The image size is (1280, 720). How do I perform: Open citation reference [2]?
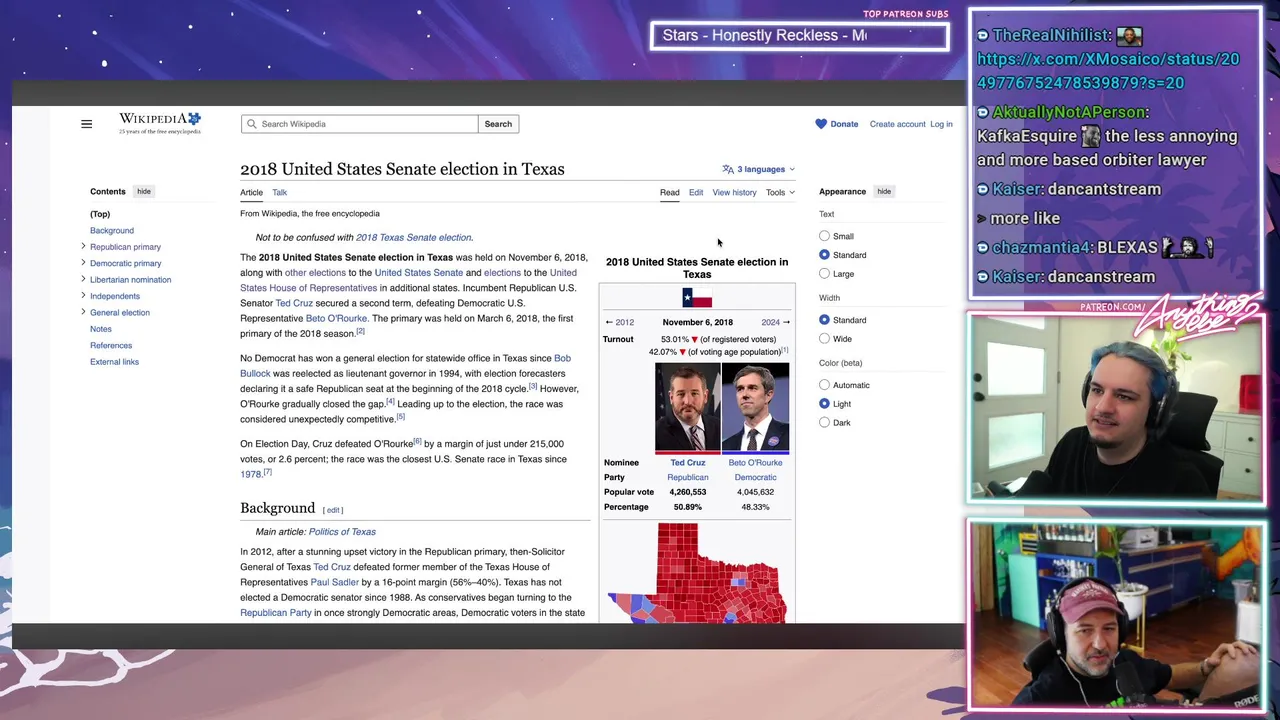point(360,331)
